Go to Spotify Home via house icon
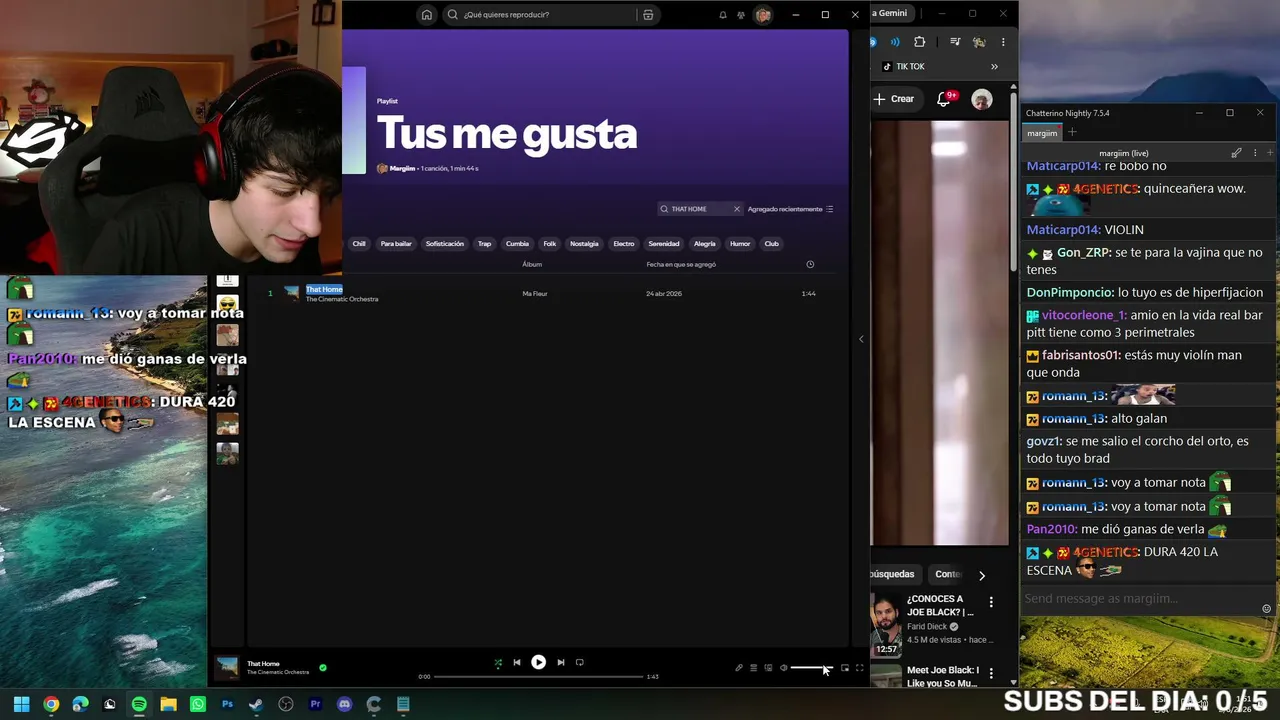 point(427,15)
